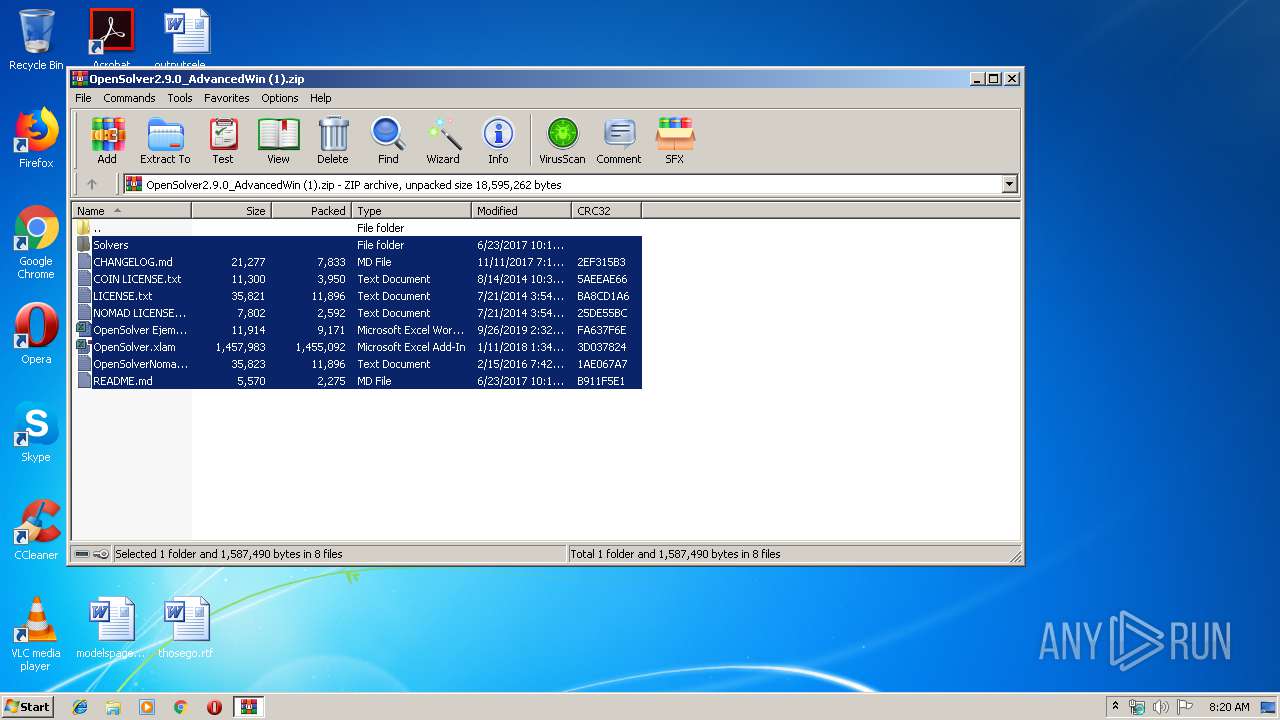Click the Comment toolbar icon

pyautogui.click(x=619, y=141)
